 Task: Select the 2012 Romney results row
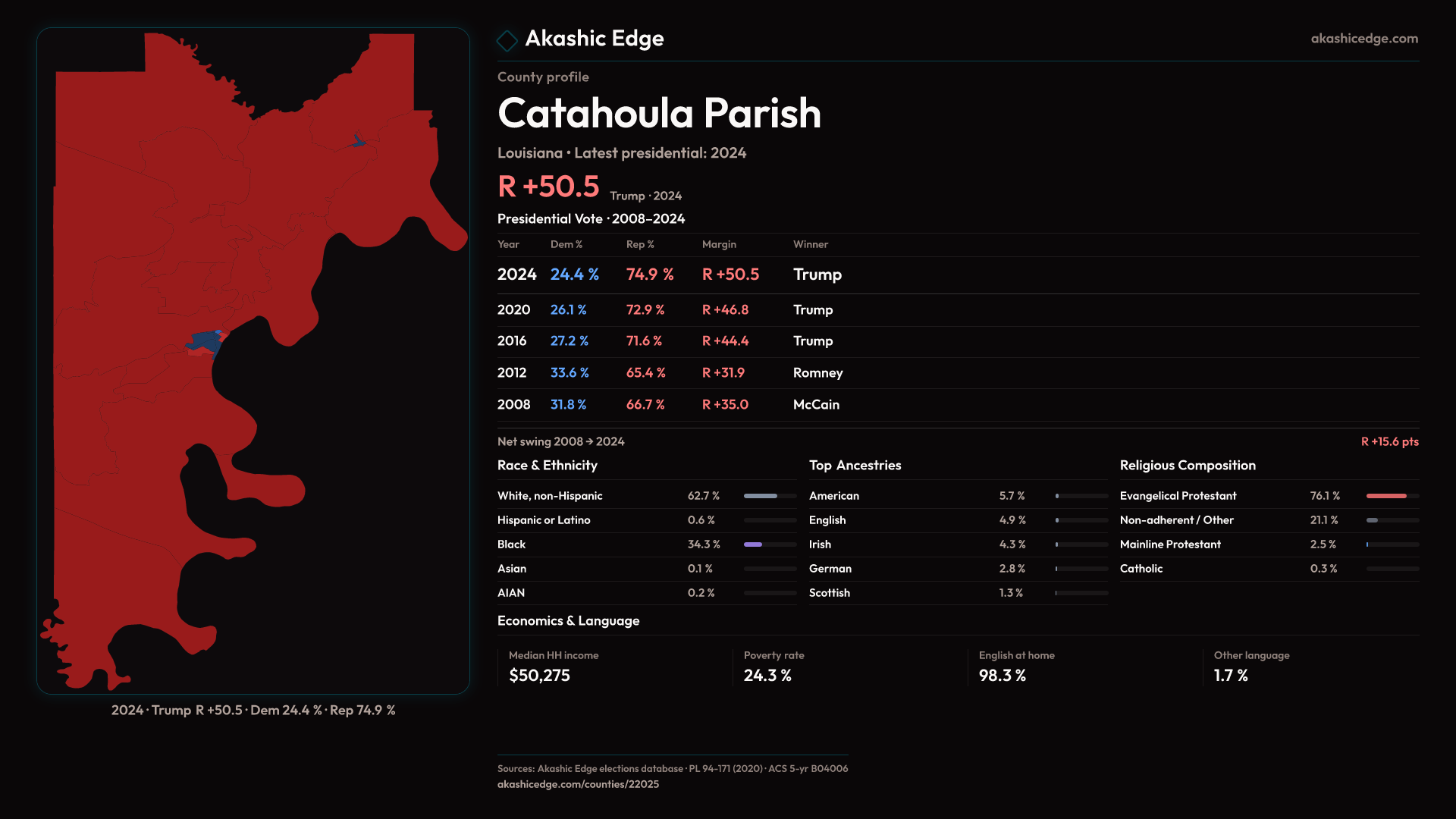pos(667,373)
